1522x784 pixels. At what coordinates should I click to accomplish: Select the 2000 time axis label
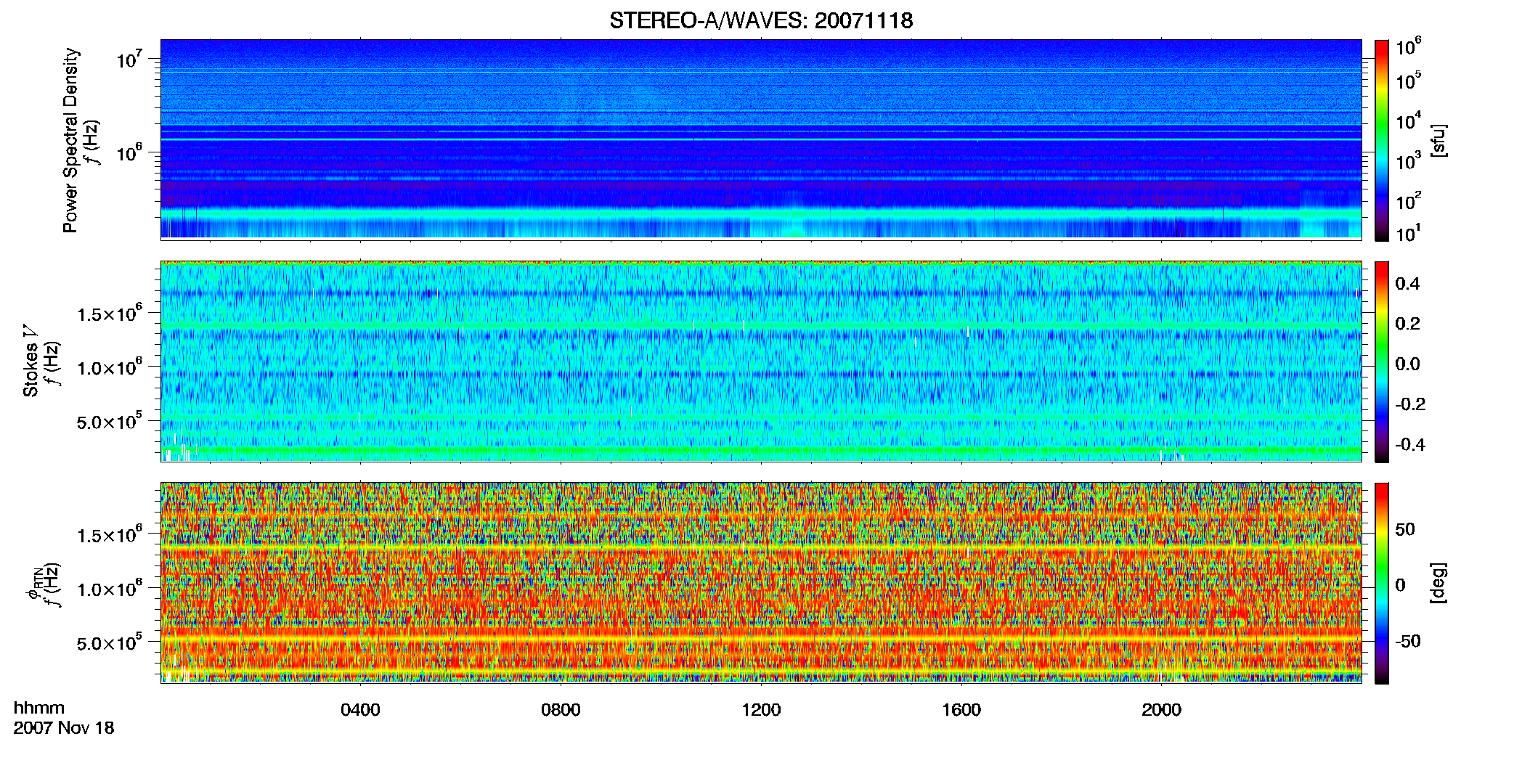point(1162,710)
